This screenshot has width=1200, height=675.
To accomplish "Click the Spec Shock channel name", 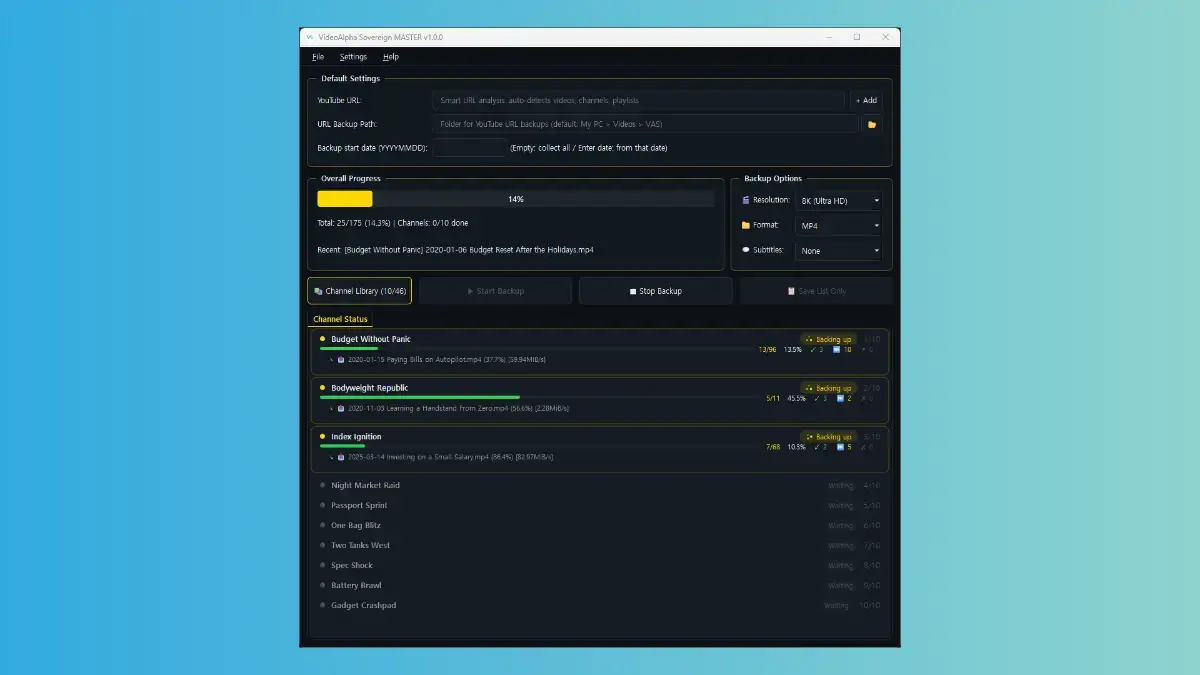I will point(352,565).
